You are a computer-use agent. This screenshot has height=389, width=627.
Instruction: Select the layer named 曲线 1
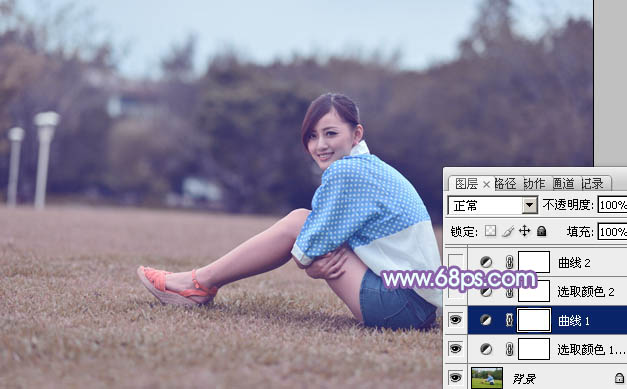574,321
